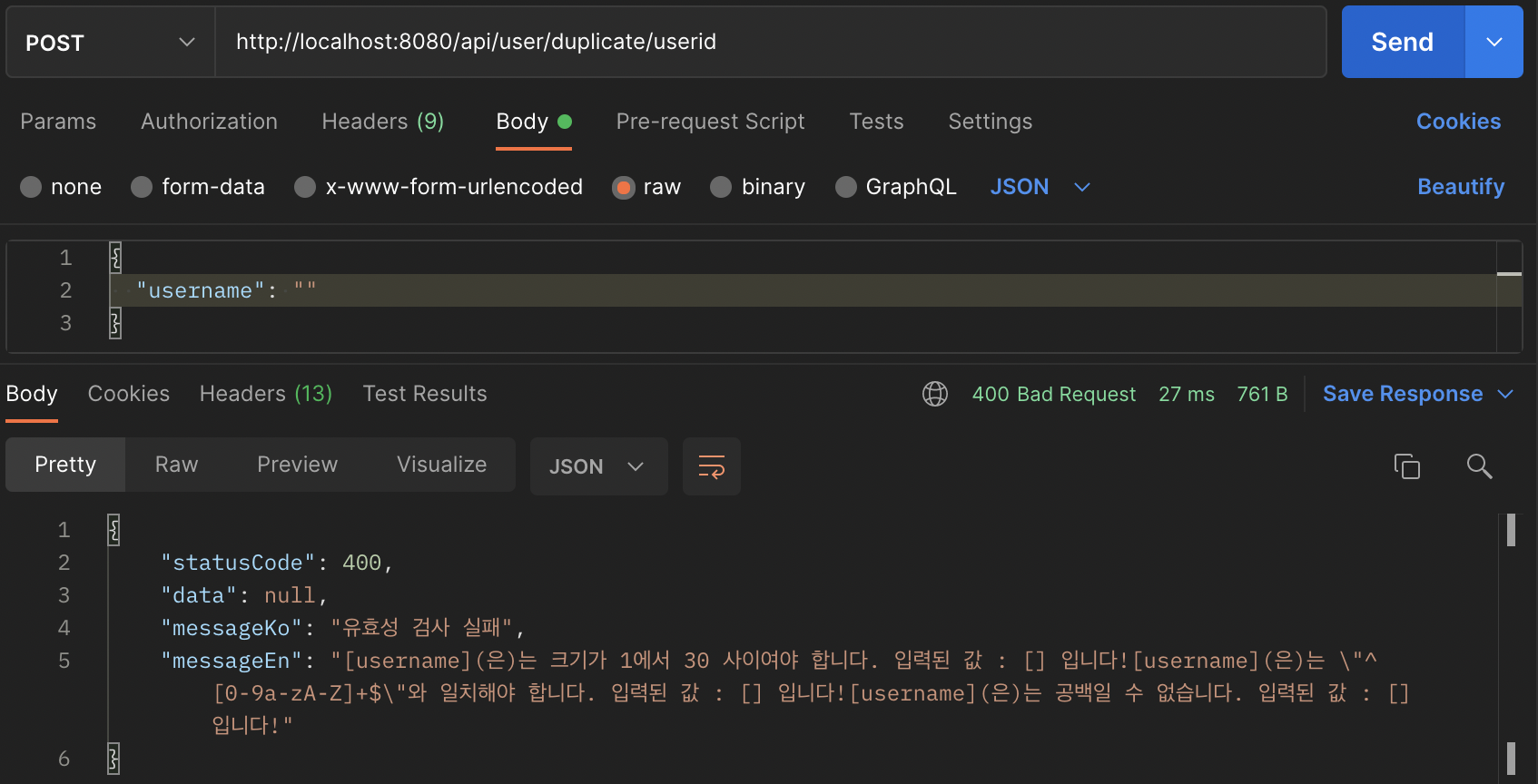Copy the response with the copy icon
Image resolution: width=1538 pixels, height=784 pixels.
coord(1407,466)
